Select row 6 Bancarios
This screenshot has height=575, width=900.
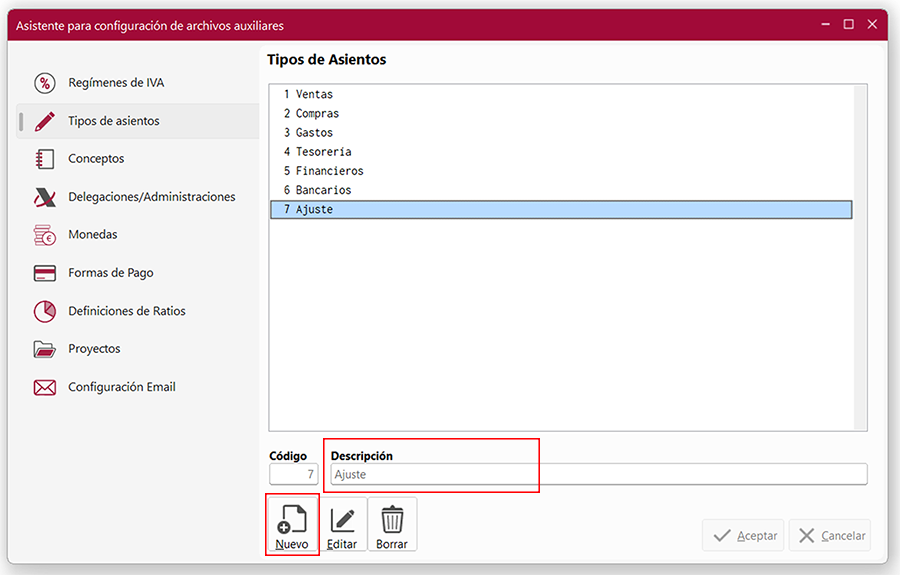561,190
